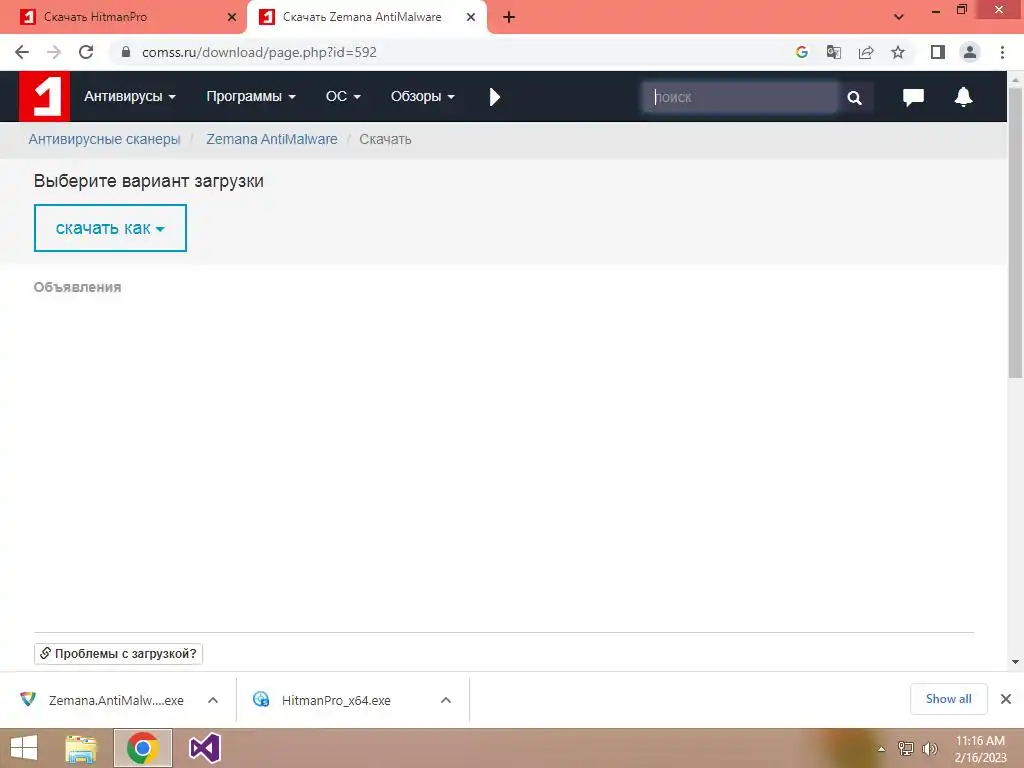Click the red comss.ru logo
Viewport: 1024px width, 768px height.
click(44, 97)
